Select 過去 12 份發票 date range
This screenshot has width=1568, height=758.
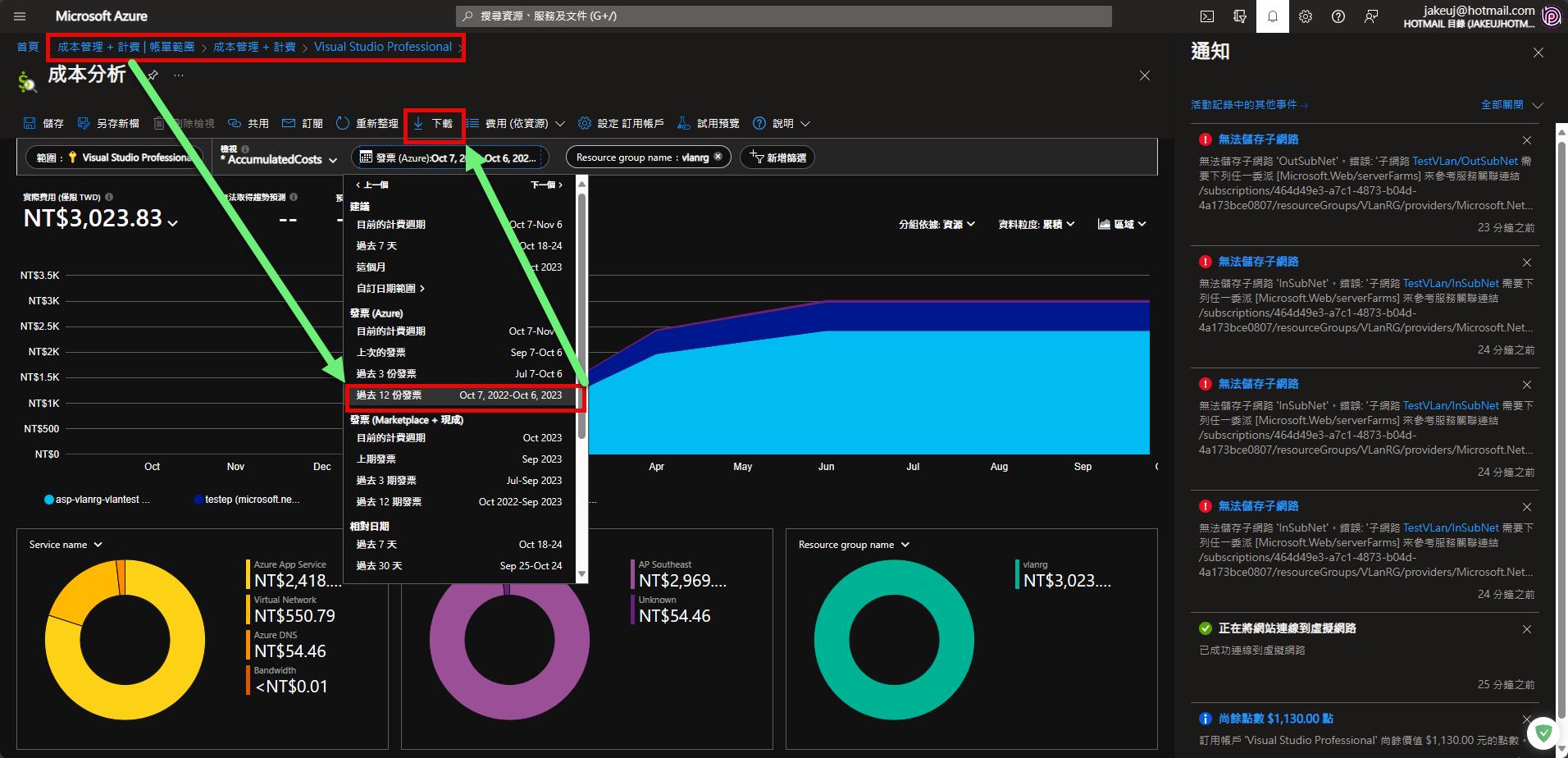[459, 395]
